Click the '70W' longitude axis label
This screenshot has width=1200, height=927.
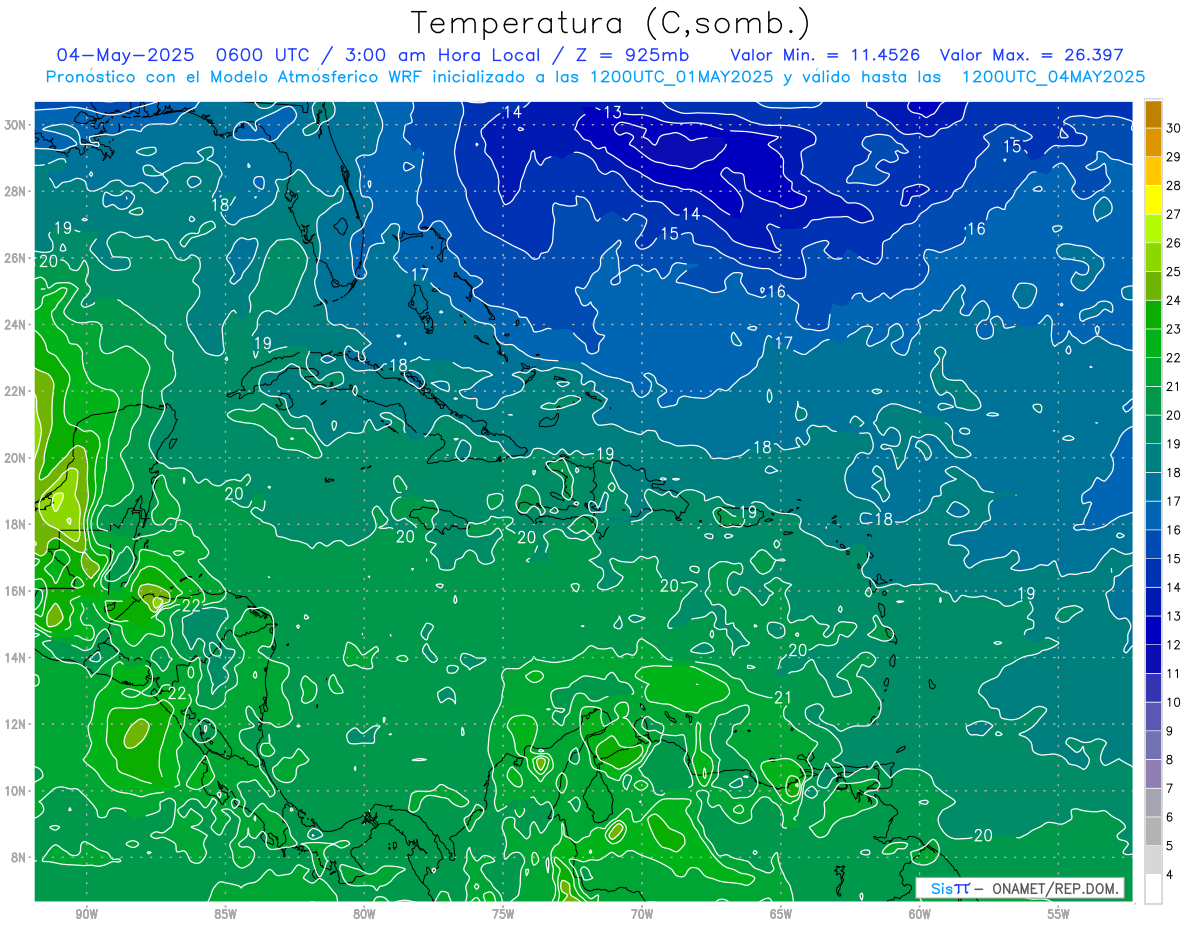pyautogui.click(x=642, y=914)
